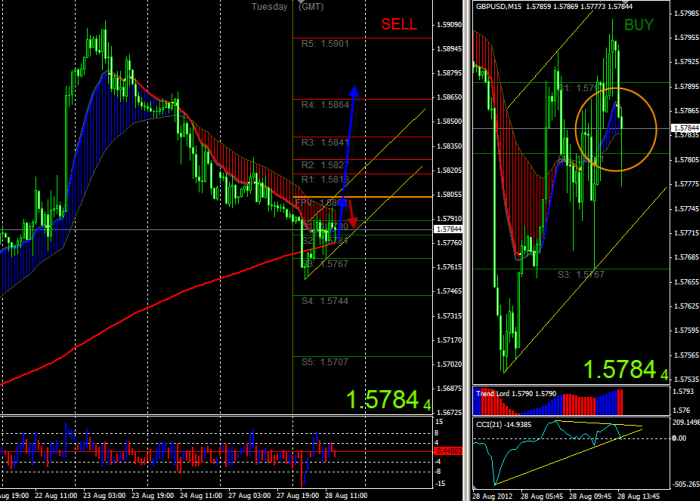
Task: Click the chart shift triangle on left chart top
Action: coord(301,2)
